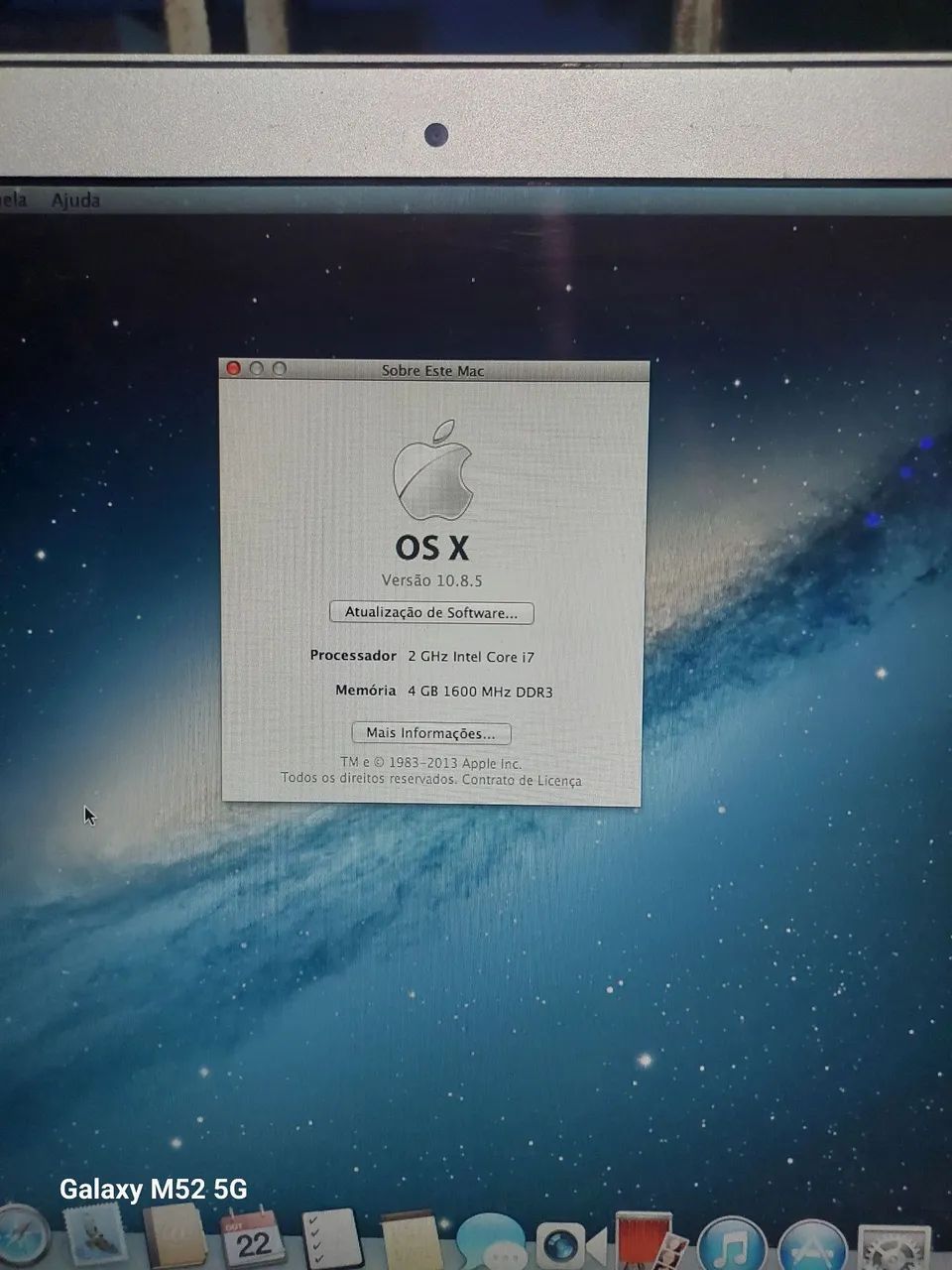
Task: Launch FaceTime from the dock
Action: point(571,1246)
